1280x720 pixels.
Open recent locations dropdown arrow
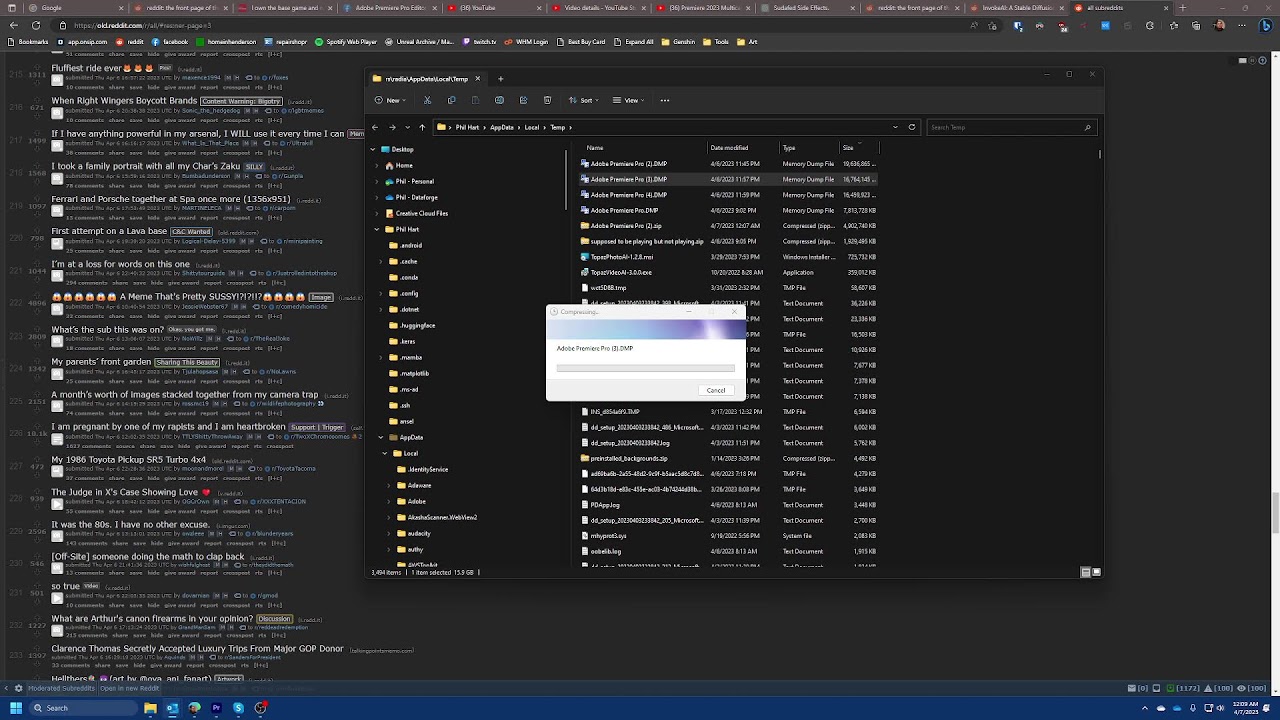406,127
